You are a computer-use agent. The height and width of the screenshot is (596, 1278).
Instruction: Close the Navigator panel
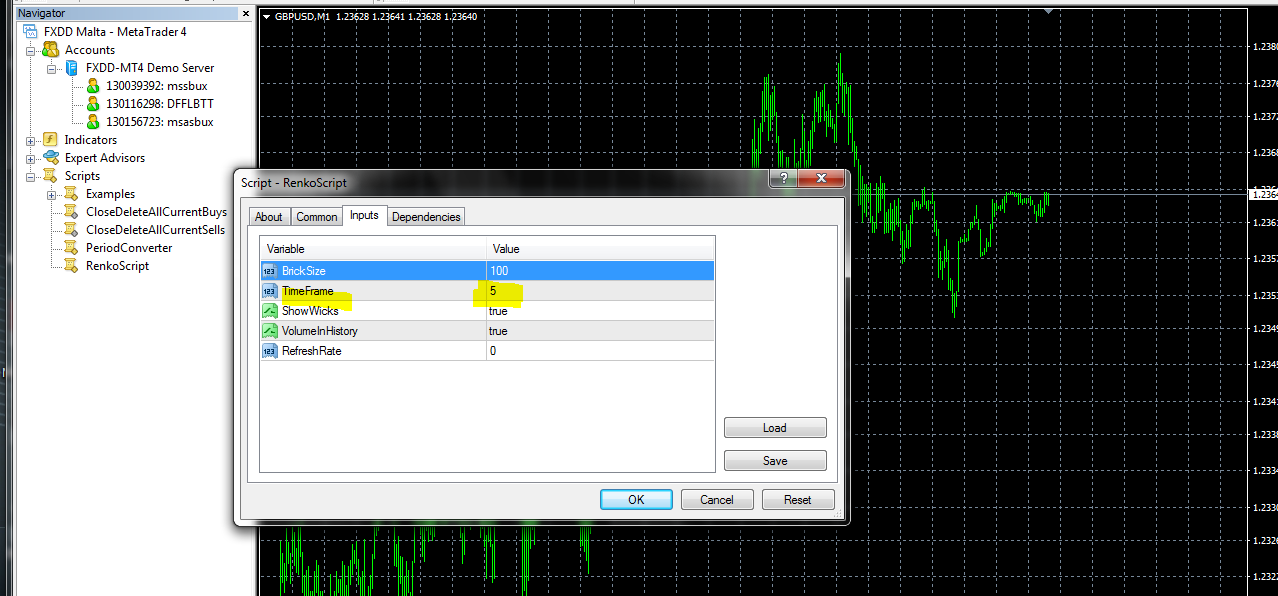click(x=245, y=14)
